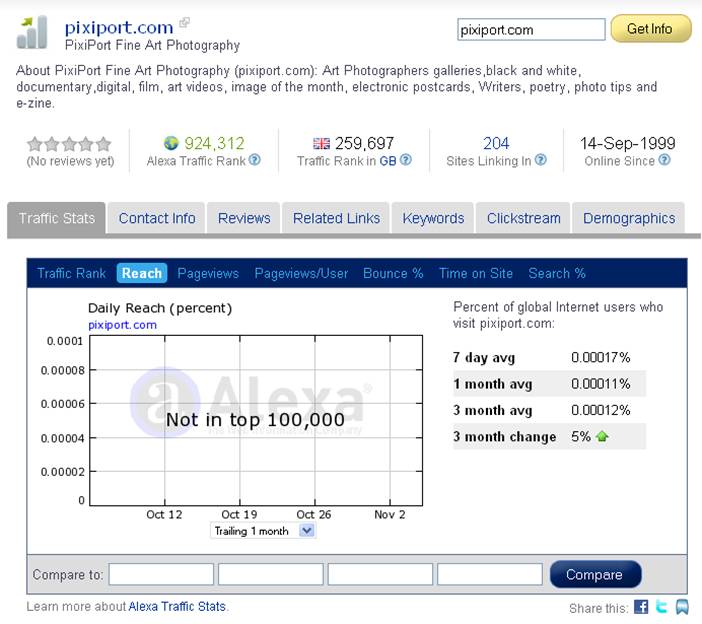Focus the third Compare to field
Viewport: 702px width, 624px height.
(380, 574)
